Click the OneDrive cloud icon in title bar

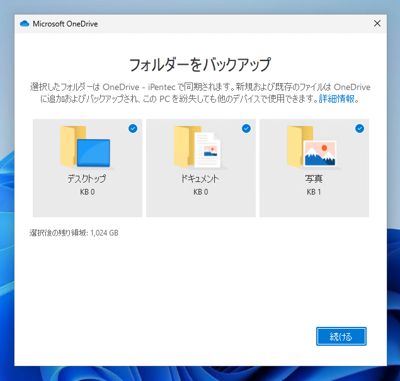pos(24,24)
